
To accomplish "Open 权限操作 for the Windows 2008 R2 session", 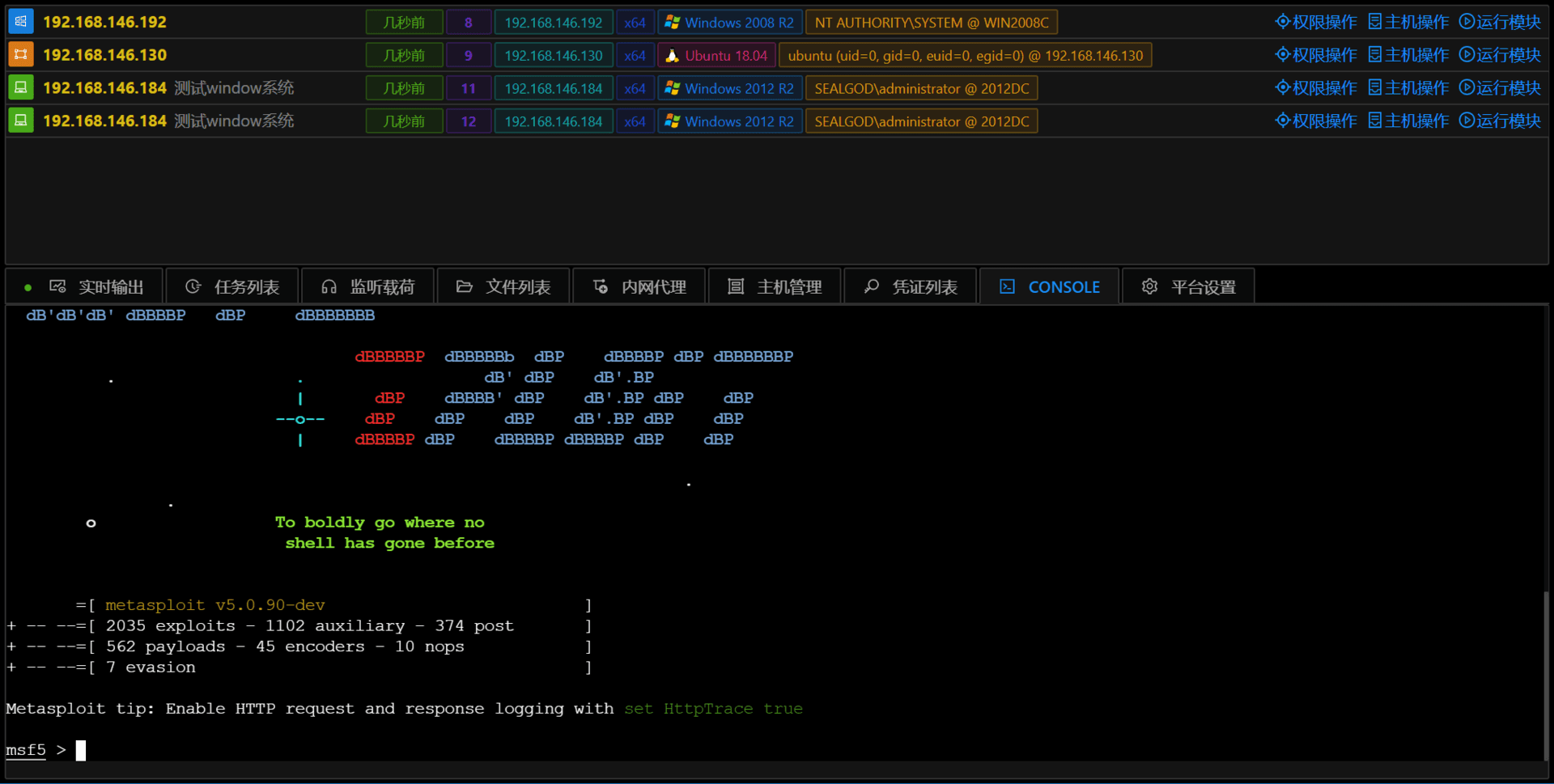I will tap(1316, 22).
